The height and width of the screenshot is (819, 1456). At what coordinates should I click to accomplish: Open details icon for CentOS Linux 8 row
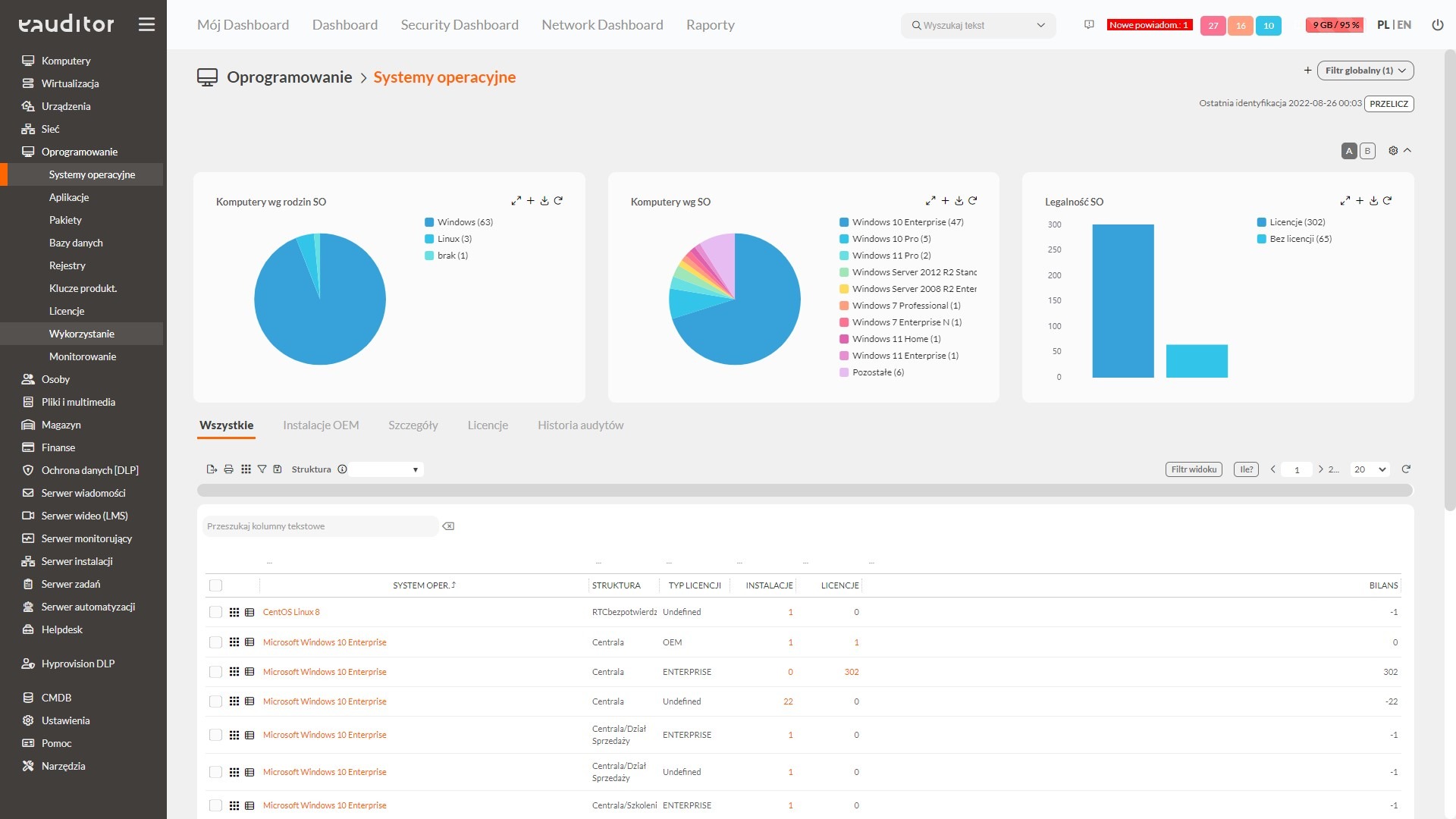pyautogui.click(x=249, y=613)
